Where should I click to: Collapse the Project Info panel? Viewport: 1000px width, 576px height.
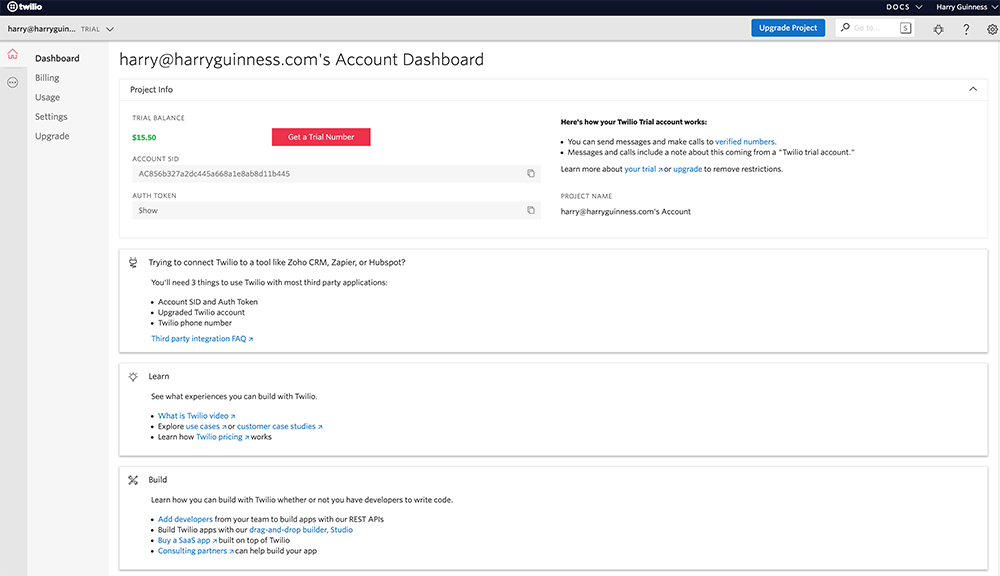[x=973, y=89]
